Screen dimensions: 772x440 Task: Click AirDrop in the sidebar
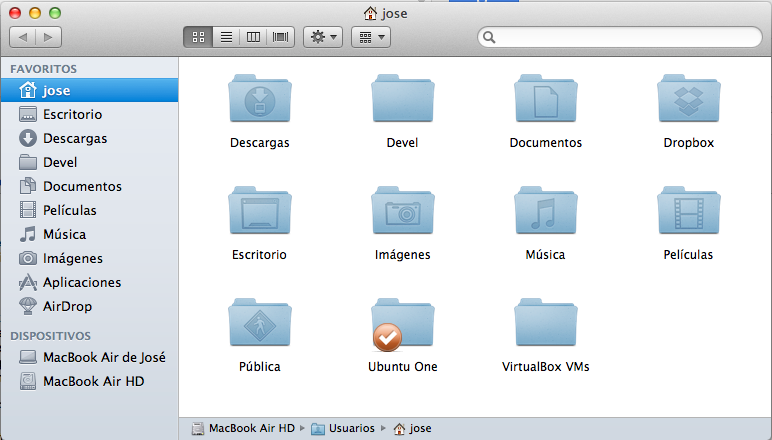(x=67, y=306)
